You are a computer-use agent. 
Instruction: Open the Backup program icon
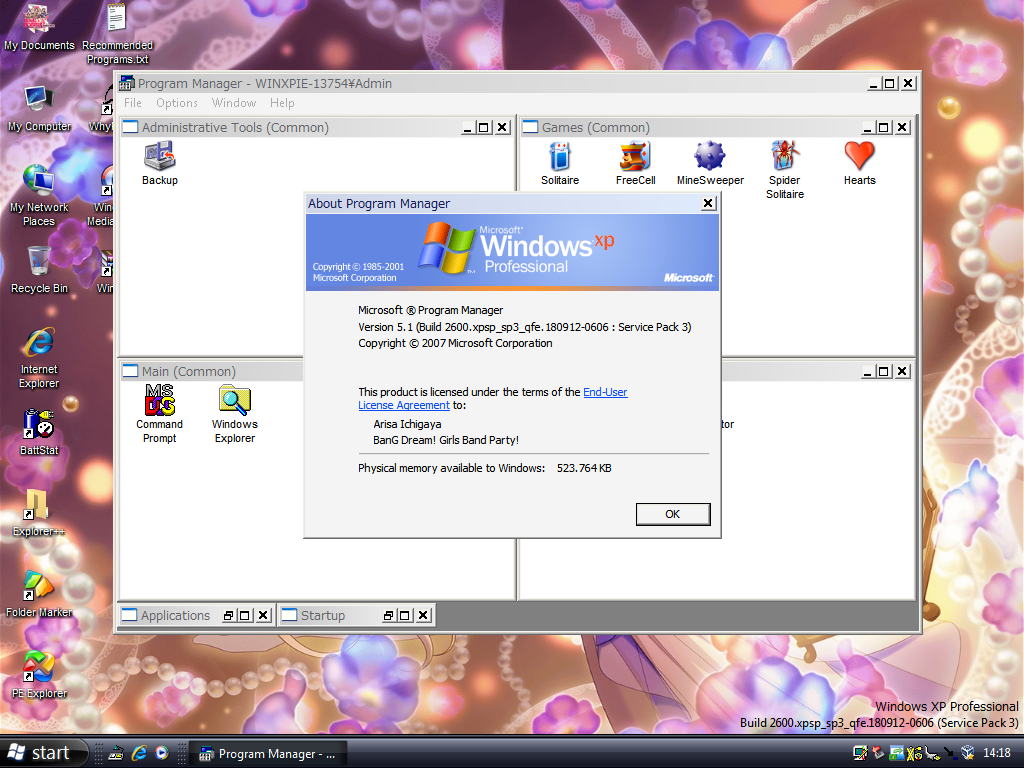[x=159, y=163]
